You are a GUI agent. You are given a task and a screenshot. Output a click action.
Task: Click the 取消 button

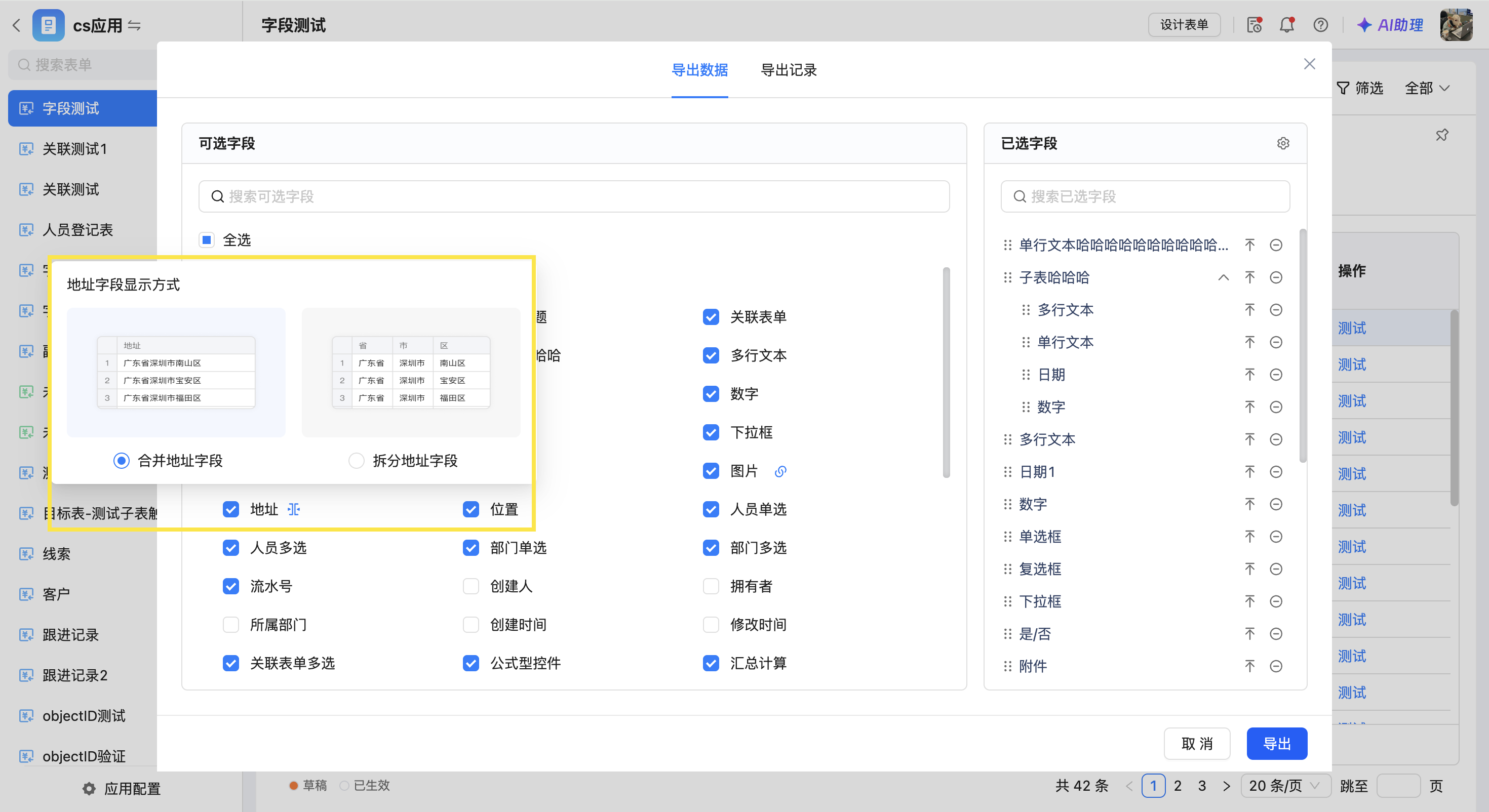coord(1196,743)
